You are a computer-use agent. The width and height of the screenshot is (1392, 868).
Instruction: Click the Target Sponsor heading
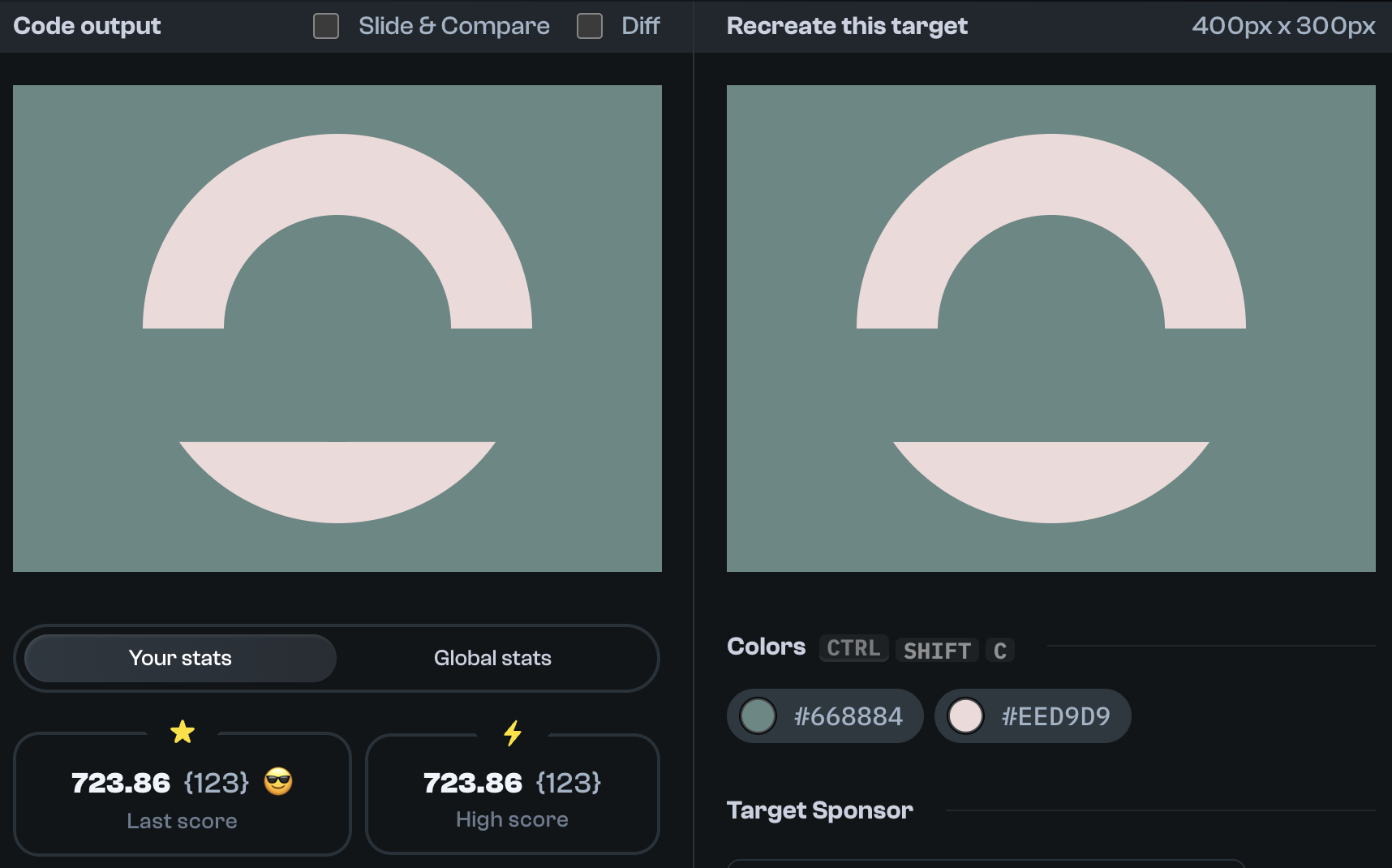(x=820, y=810)
